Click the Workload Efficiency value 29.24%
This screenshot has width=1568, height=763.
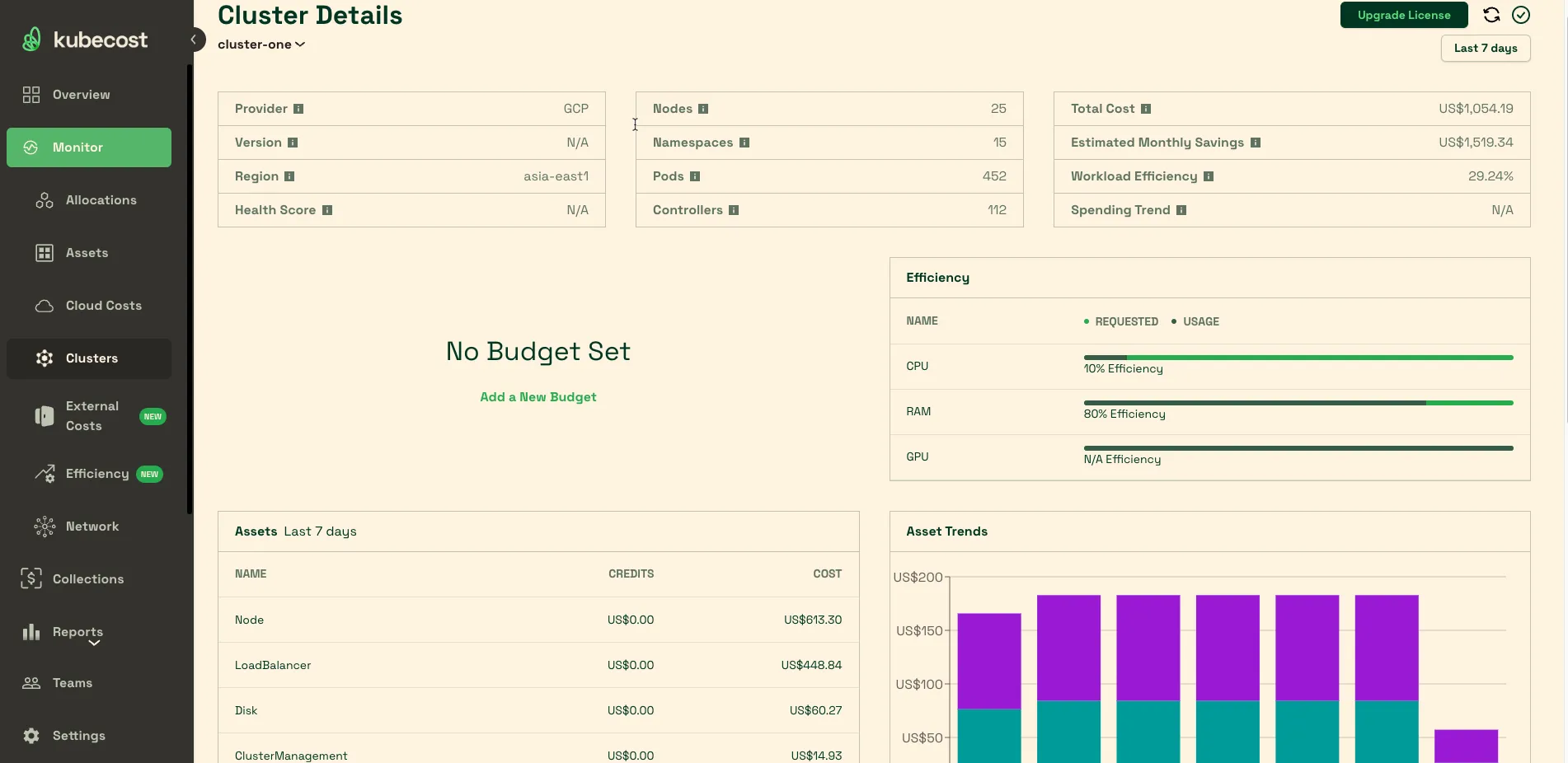click(x=1491, y=176)
